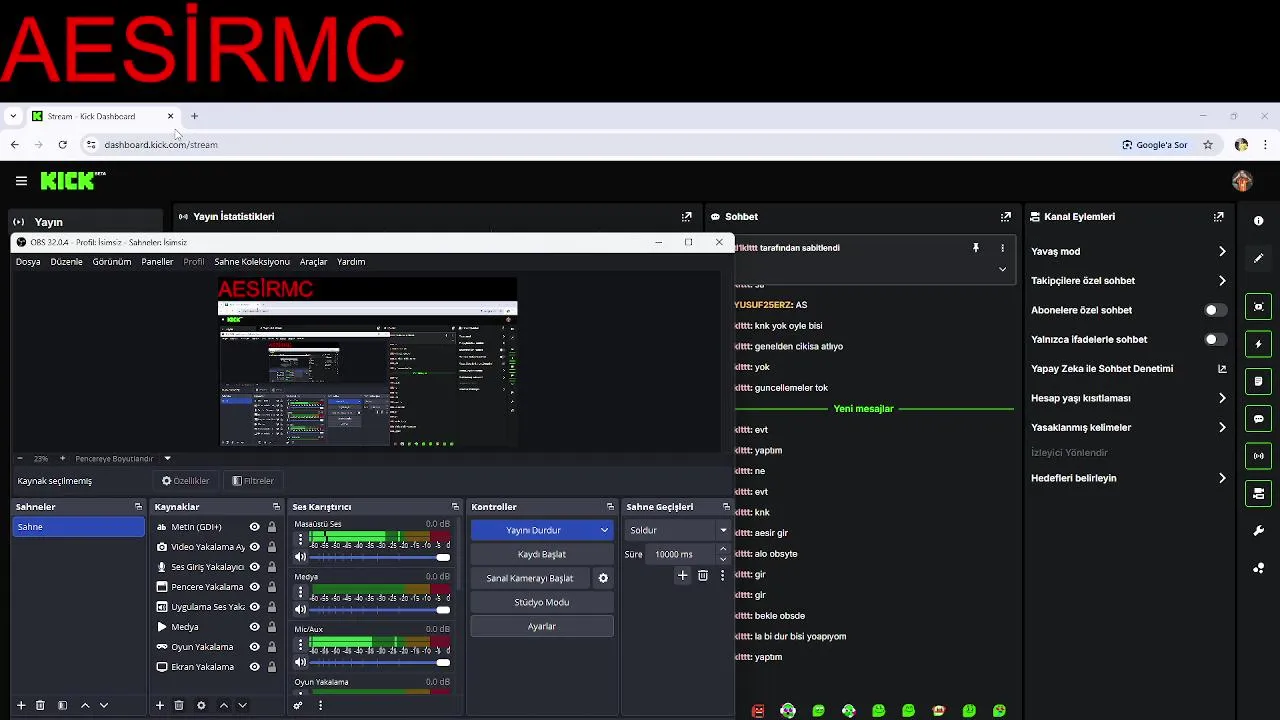Hide the Ses Giriş Yakalayıcı source

pyautogui.click(x=254, y=567)
